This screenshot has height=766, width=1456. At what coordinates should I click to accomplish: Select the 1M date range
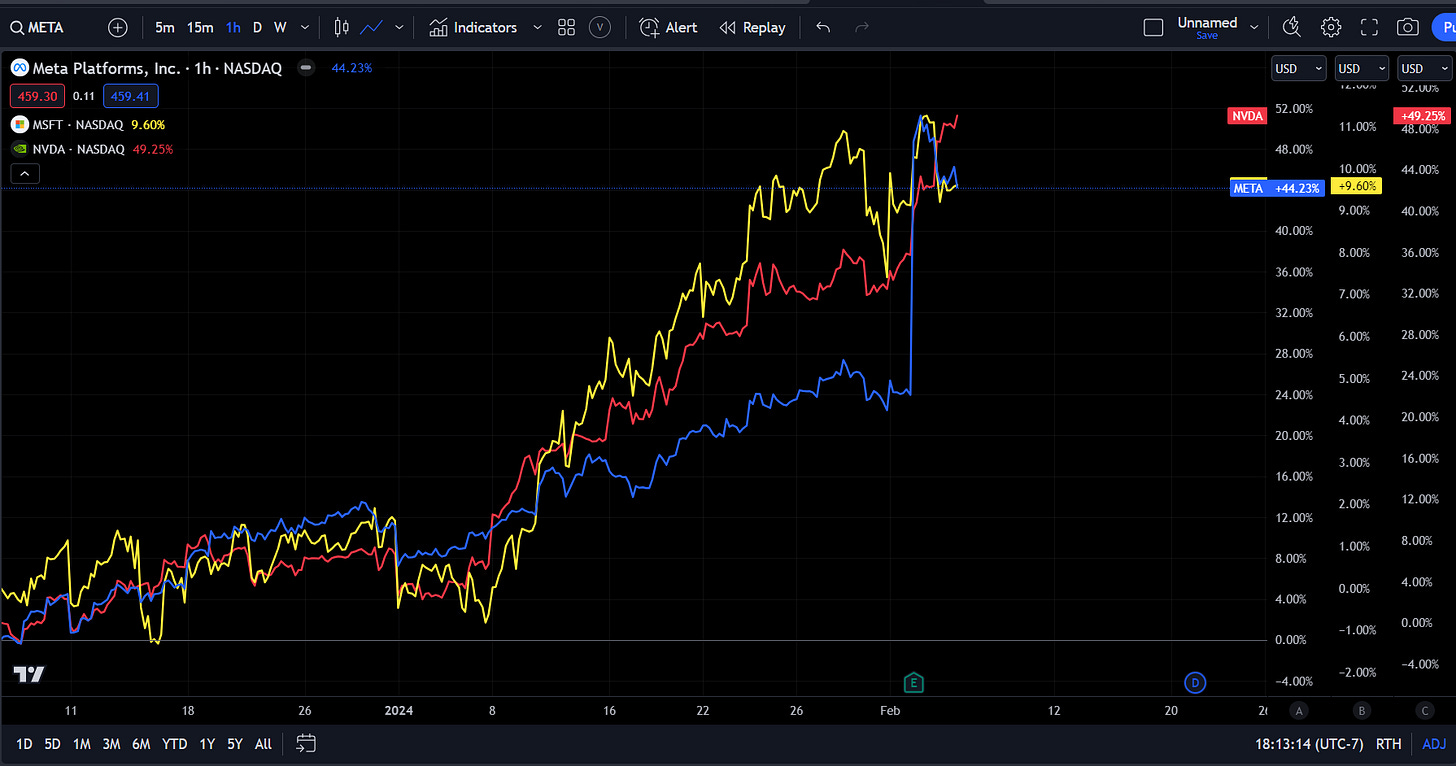(x=82, y=743)
